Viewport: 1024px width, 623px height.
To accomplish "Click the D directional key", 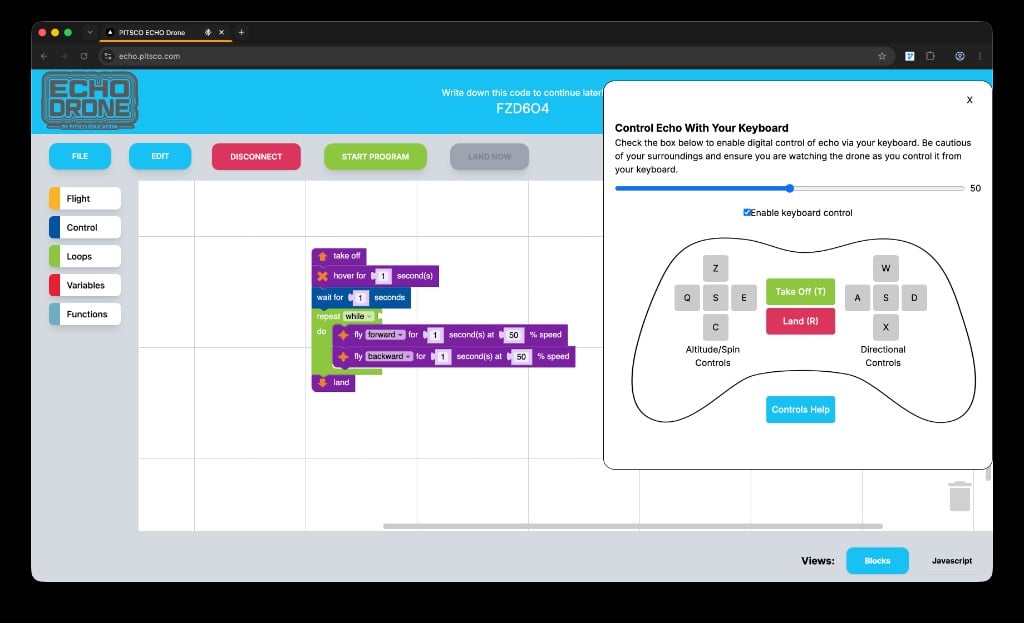I will (914, 298).
